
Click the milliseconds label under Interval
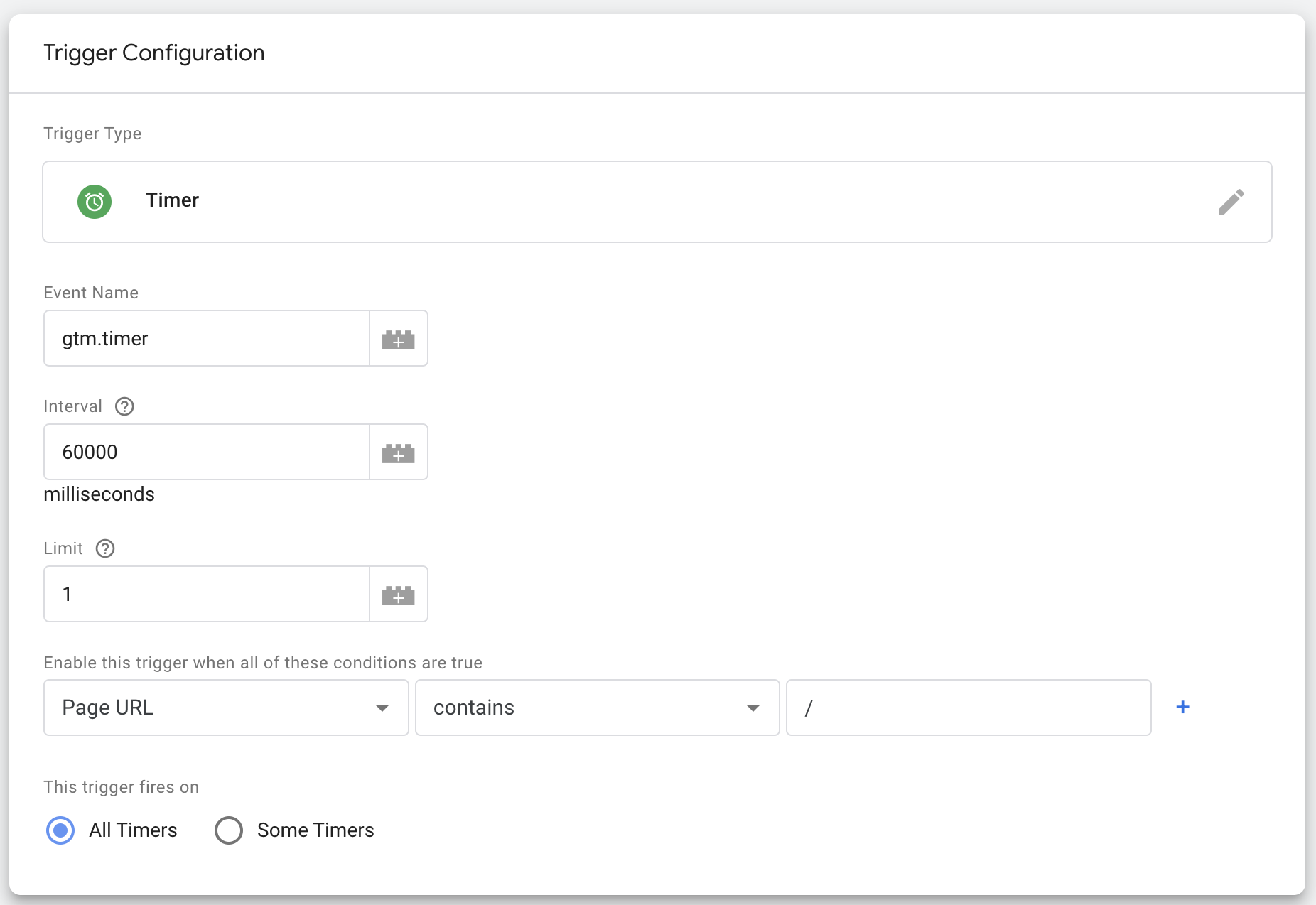tap(99, 494)
